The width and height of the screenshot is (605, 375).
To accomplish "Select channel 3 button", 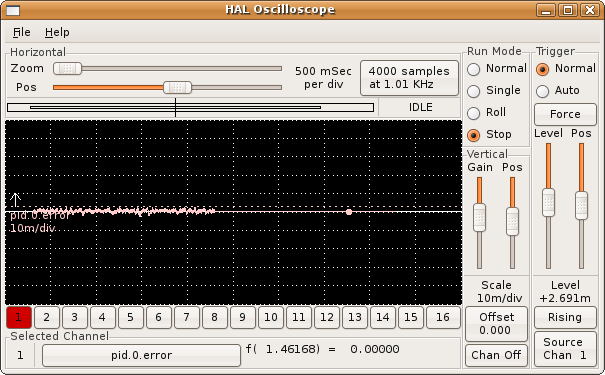I will (74, 318).
